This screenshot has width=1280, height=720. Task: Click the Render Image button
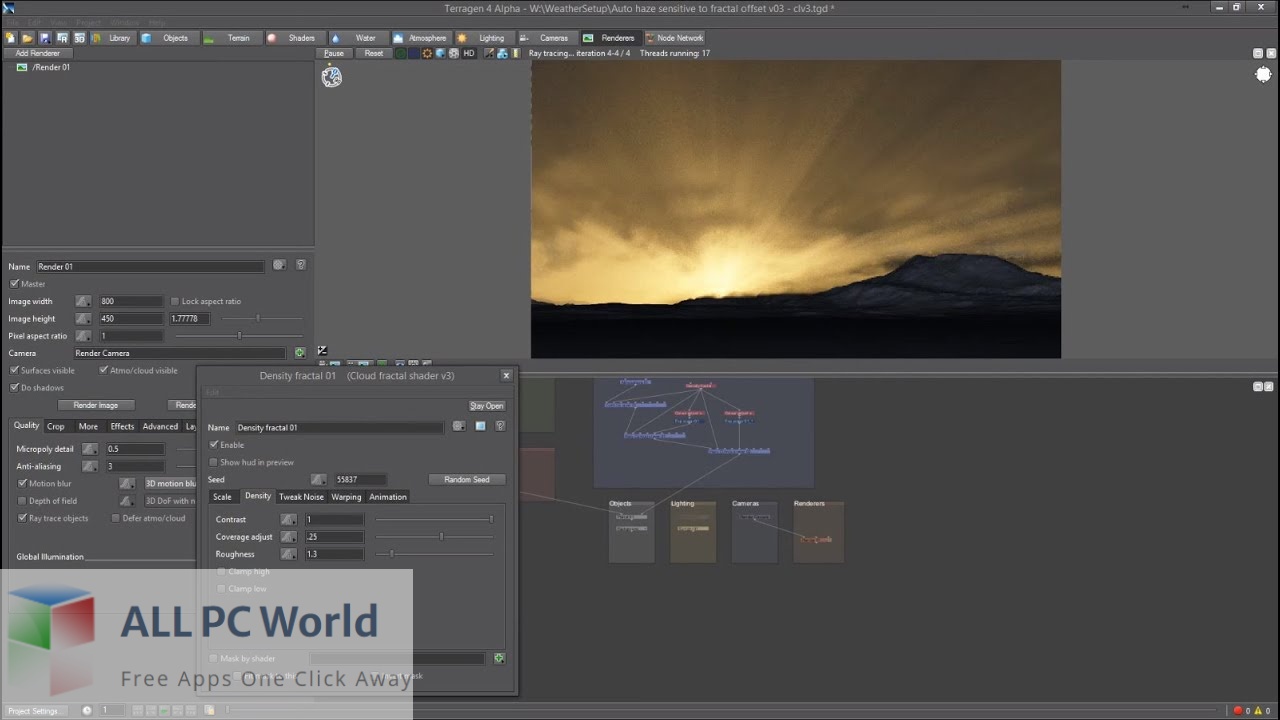[96, 405]
